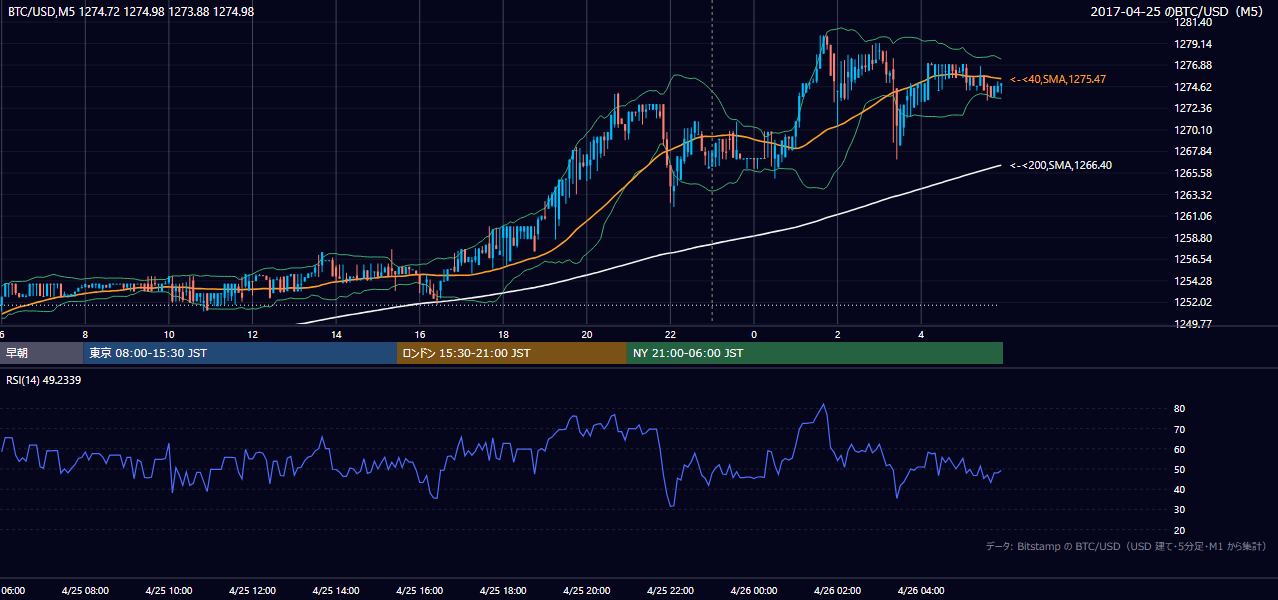Screen dimensions: 1278x600
Task: Click the 4/25 22:00 time axis label
Action: point(670,590)
